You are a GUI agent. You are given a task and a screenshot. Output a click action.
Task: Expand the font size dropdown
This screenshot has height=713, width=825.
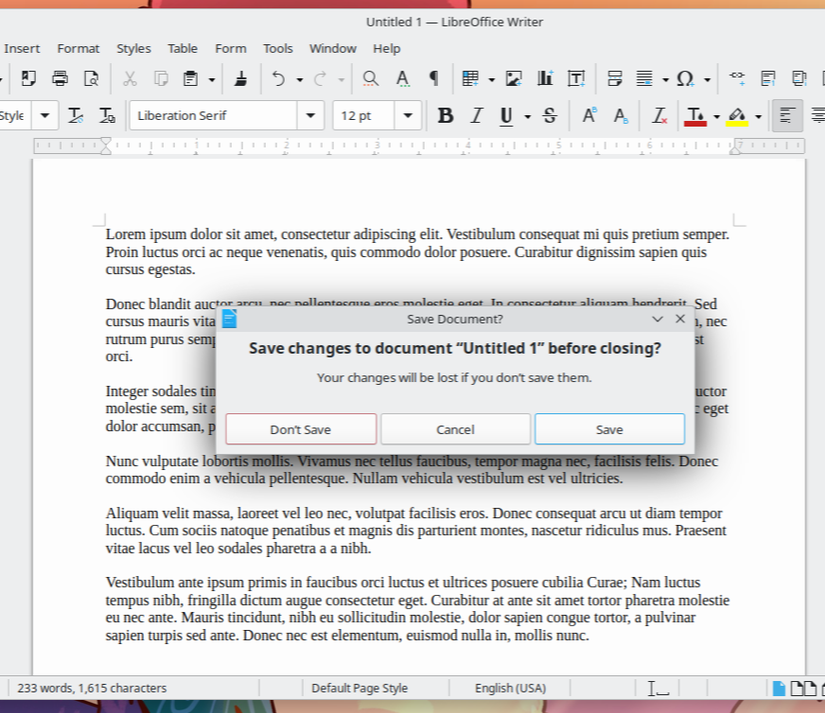pyautogui.click(x=408, y=115)
